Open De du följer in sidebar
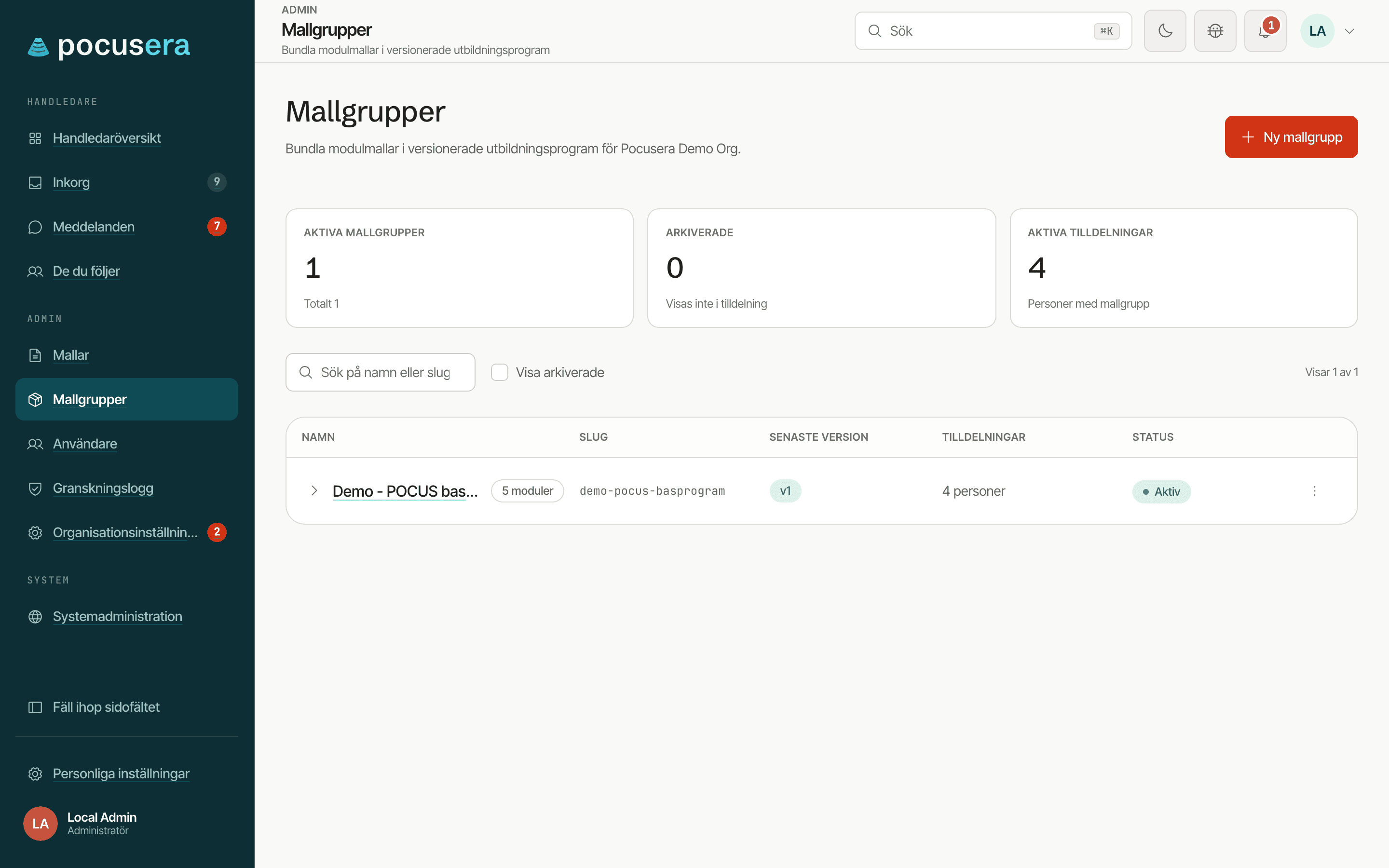The width and height of the screenshot is (1389, 868). pos(127,271)
